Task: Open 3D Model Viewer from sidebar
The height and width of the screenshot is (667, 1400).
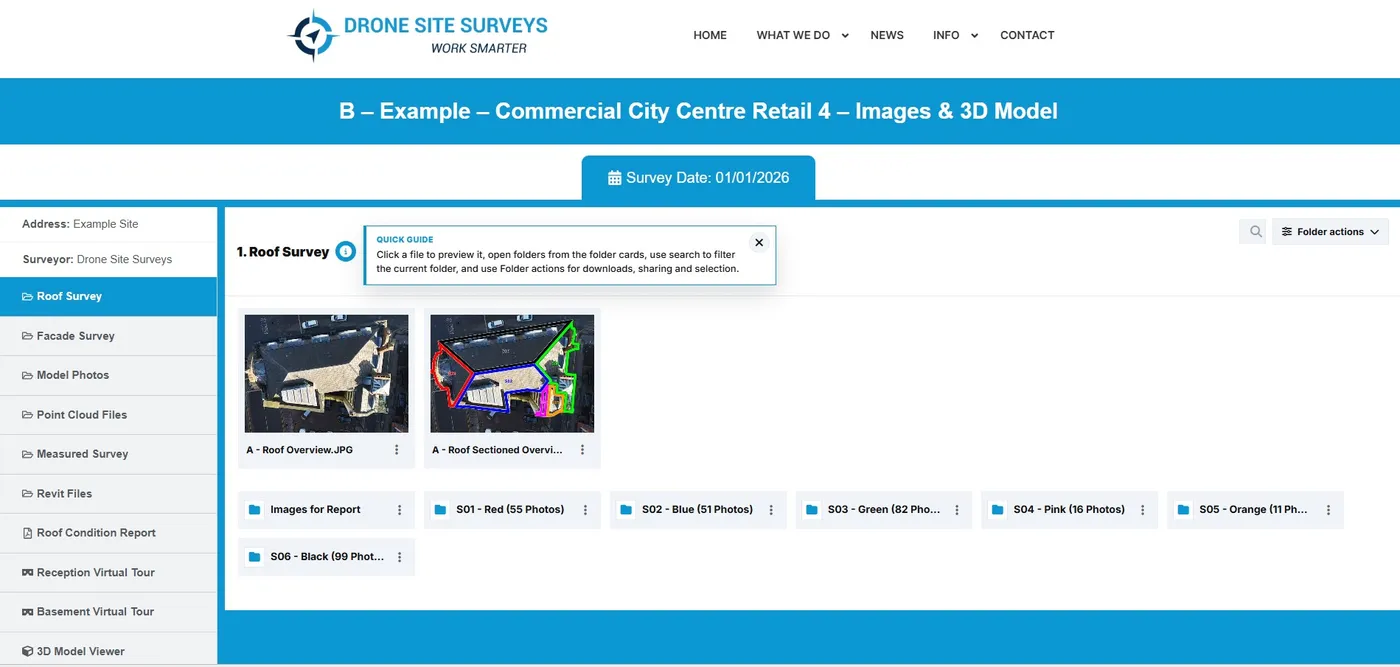Action: 108,651
